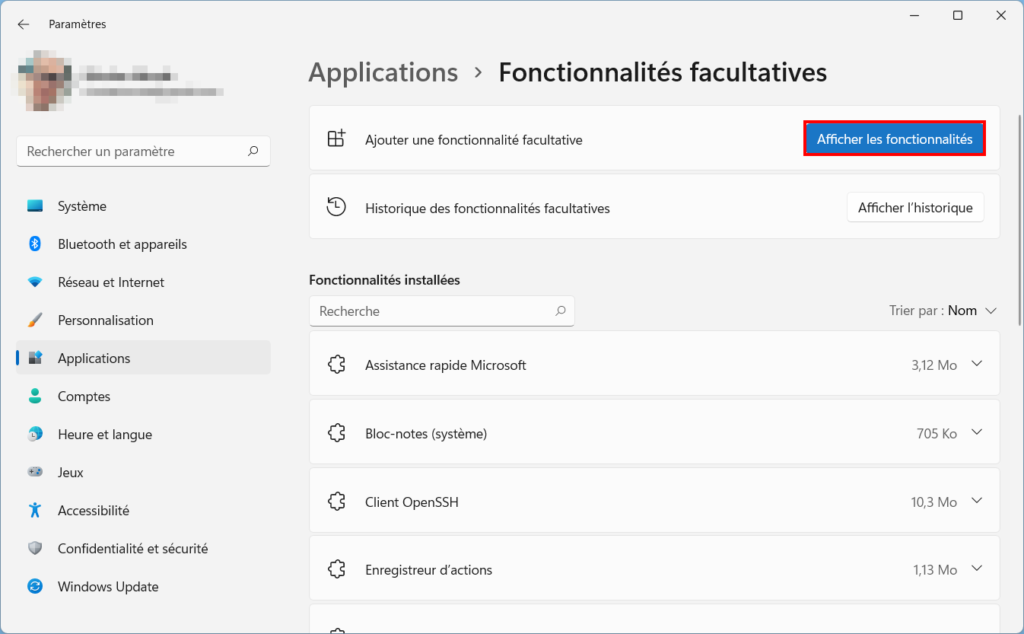Click the 'Afficher les fonctionnalités' button
Screen dimensions: 1024x634
click(894, 139)
